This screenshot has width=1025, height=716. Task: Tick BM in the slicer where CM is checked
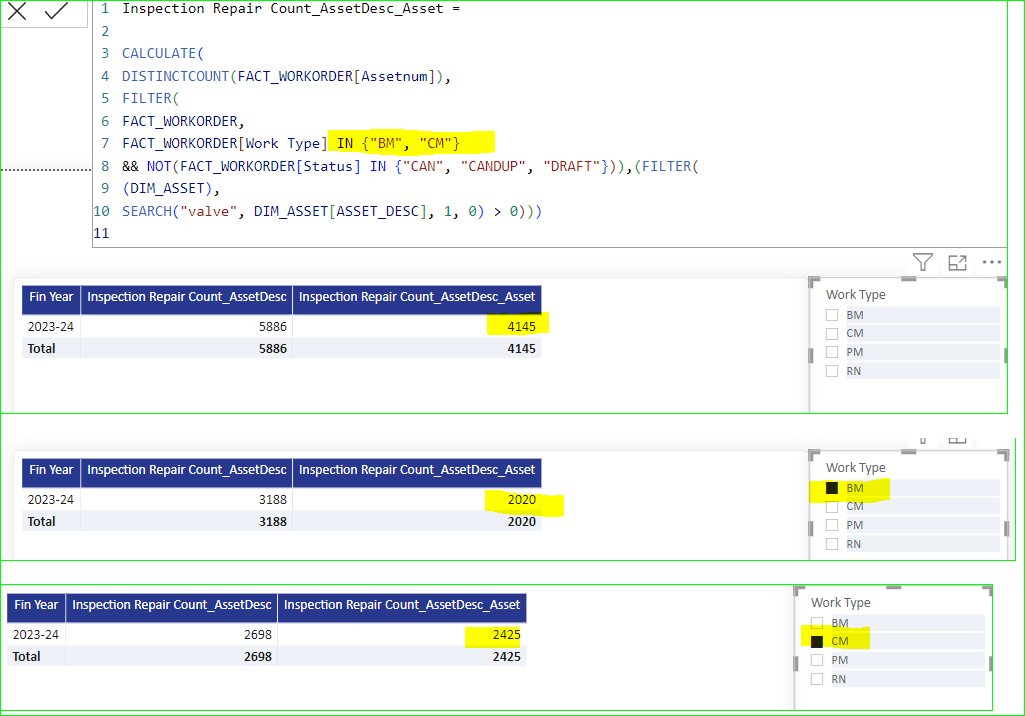click(x=816, y=622)
